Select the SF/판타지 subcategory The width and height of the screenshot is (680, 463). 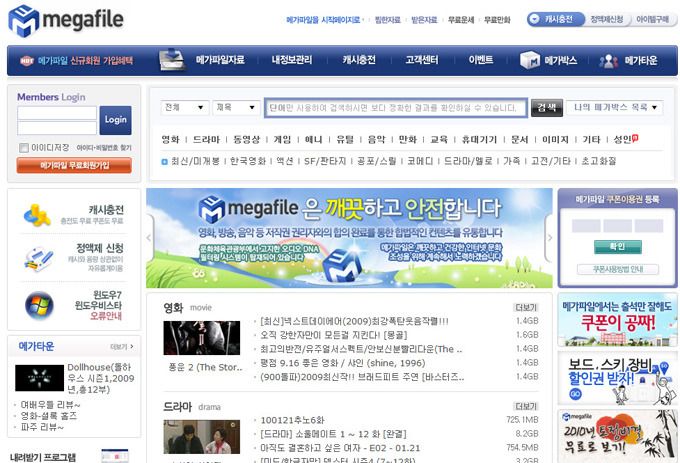pos(325,161)
